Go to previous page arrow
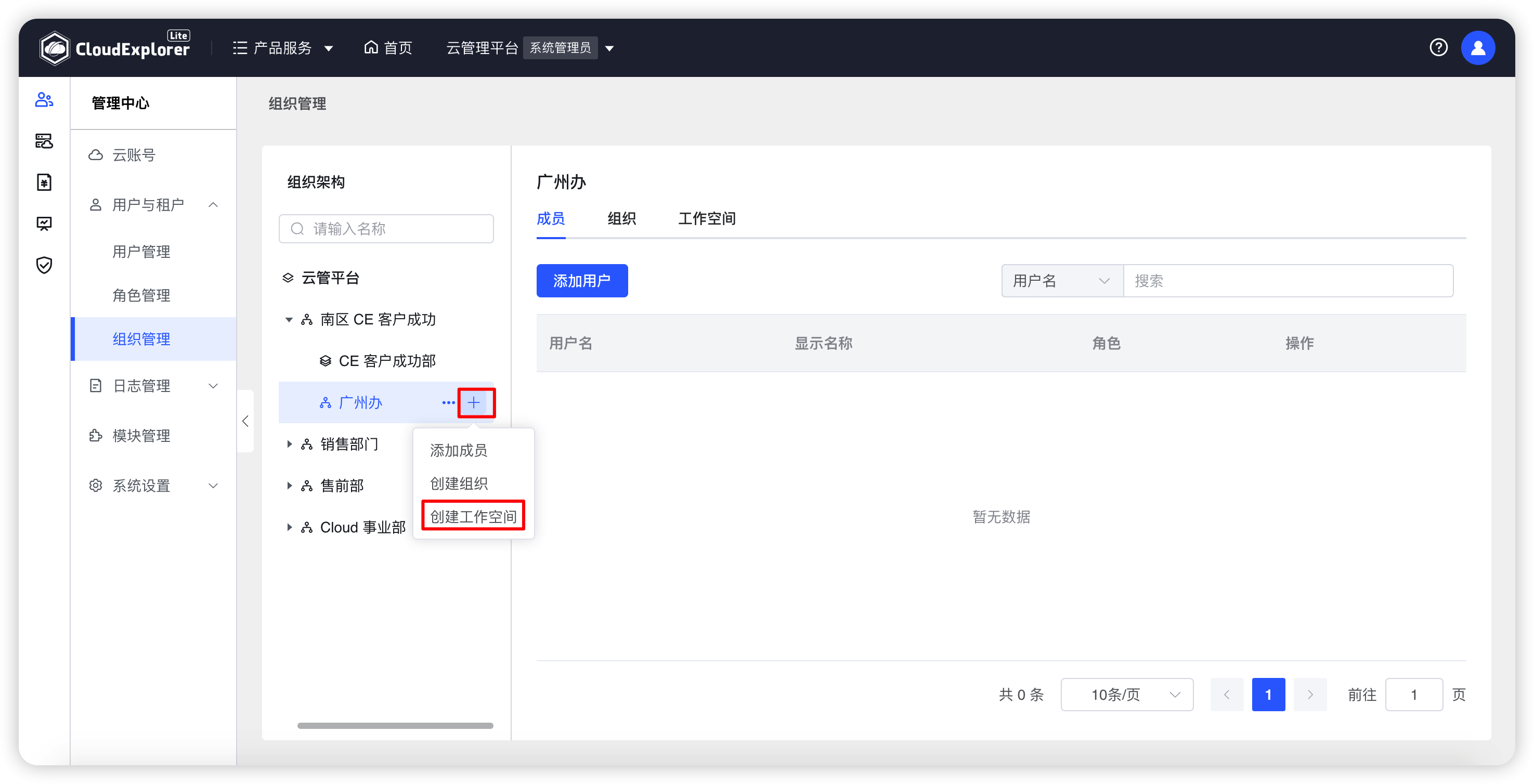This screenshot has height=784, width=1534. (1227, 695)
